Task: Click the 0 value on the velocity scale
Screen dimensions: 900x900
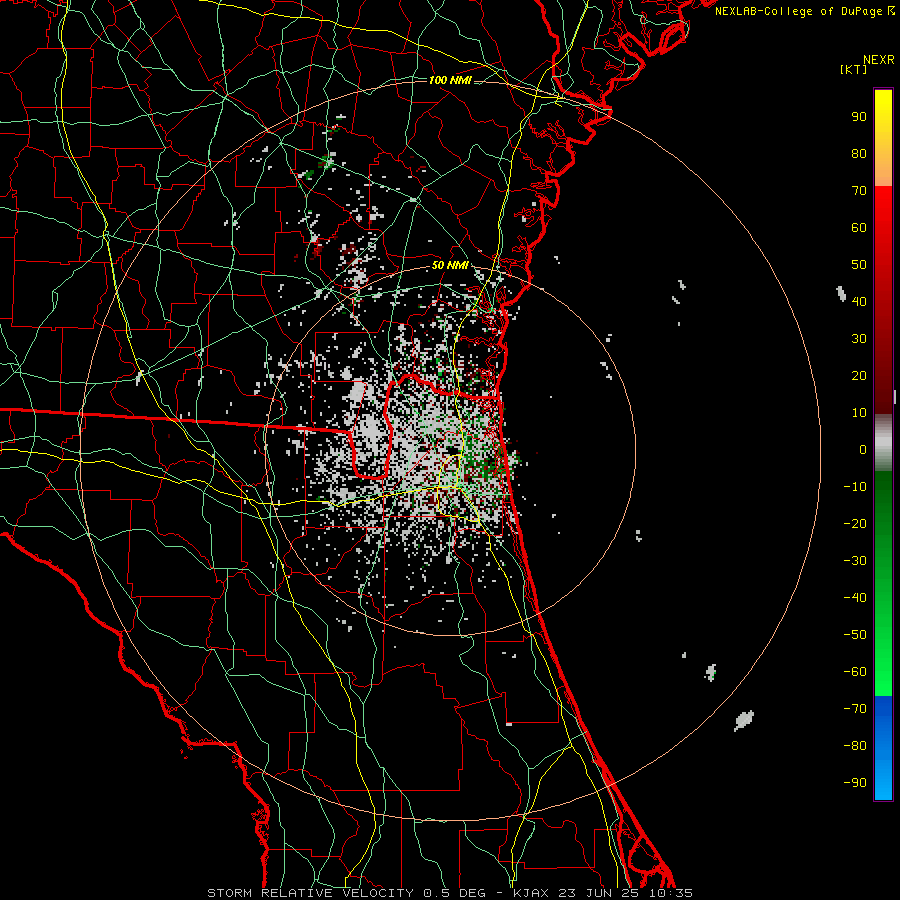Action: (x=863, y=449)
